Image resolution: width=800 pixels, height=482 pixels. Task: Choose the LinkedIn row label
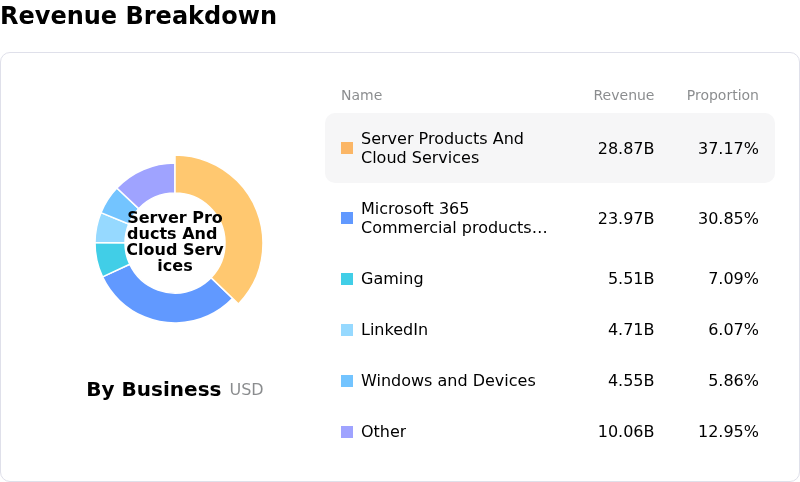394,330
